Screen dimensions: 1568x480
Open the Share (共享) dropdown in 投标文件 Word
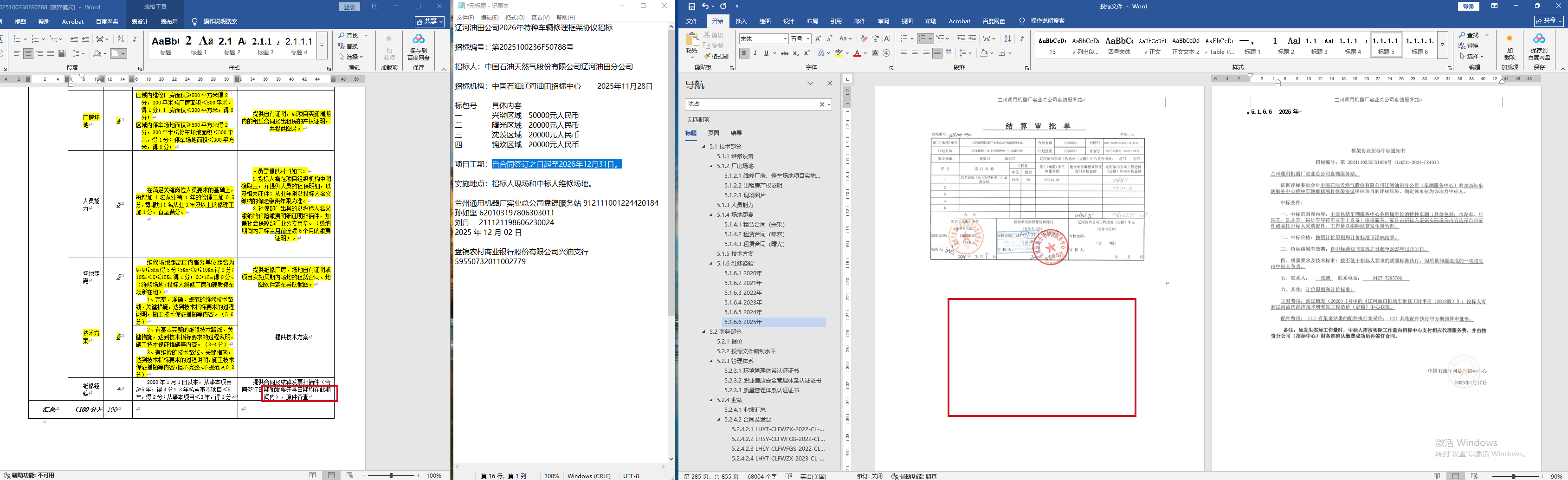(1549, 21)
